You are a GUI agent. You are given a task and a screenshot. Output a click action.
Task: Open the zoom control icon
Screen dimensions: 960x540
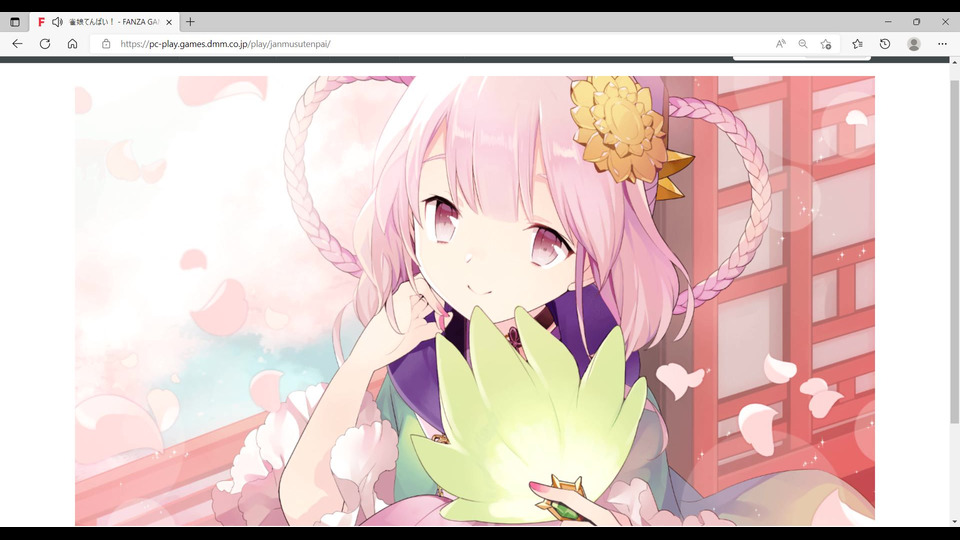tap(803, 44)
